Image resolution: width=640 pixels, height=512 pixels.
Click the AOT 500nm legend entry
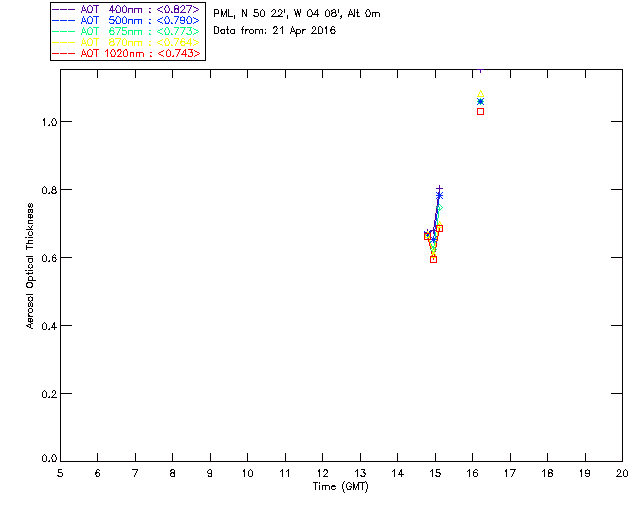[x=126, y=20]
